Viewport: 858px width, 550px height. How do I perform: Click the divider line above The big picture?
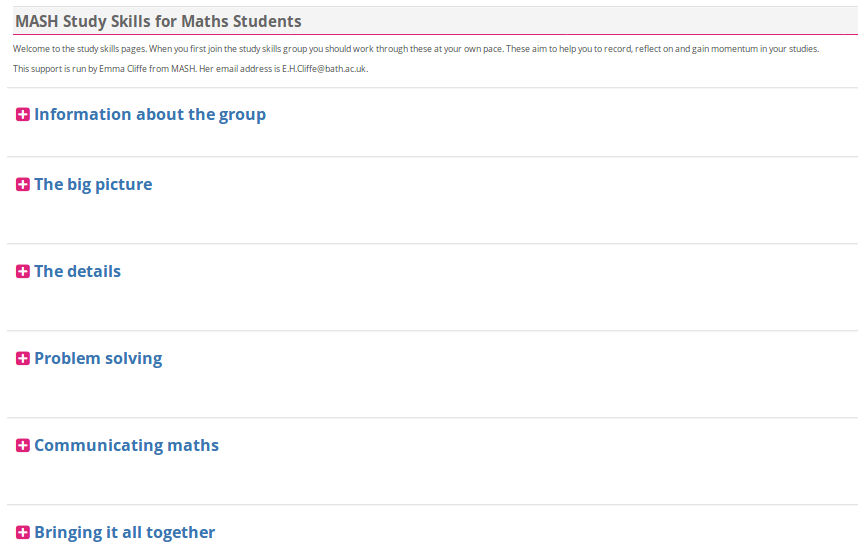click(x=432, y=157)
